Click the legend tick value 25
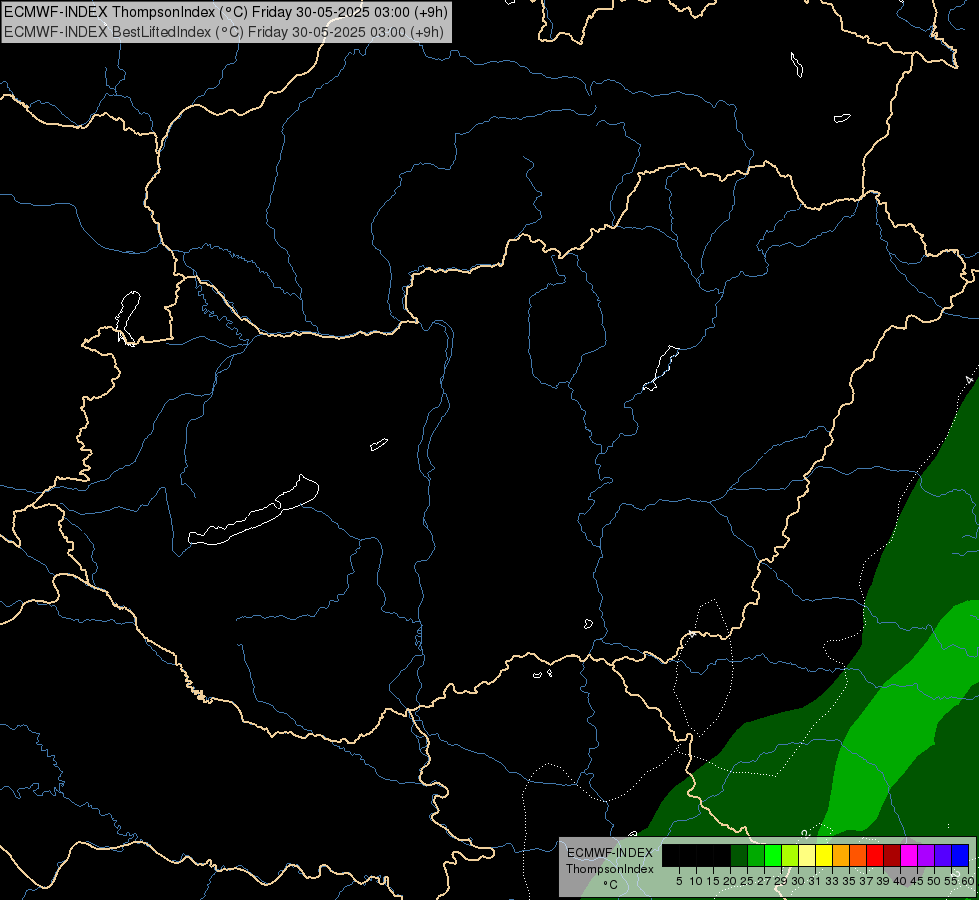The height and width of the screenshot is (900, 979). pos(747,881)
